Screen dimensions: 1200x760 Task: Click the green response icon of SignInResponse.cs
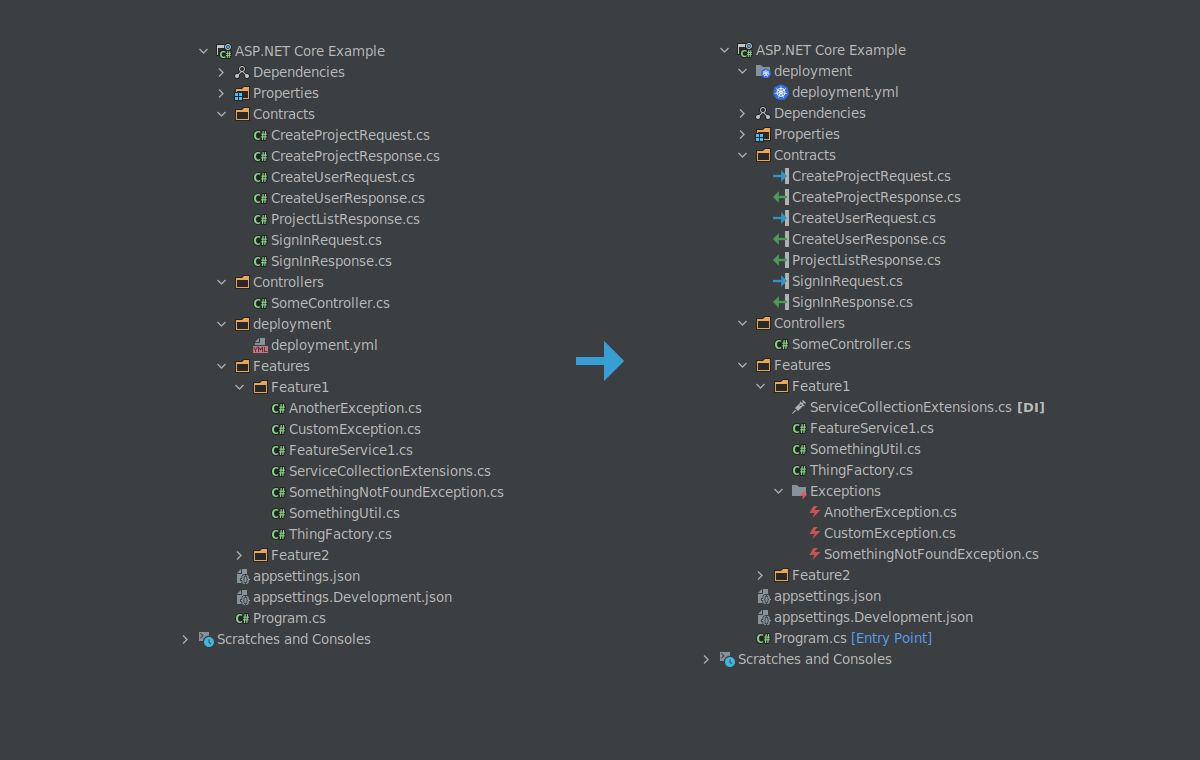point(781,302)
